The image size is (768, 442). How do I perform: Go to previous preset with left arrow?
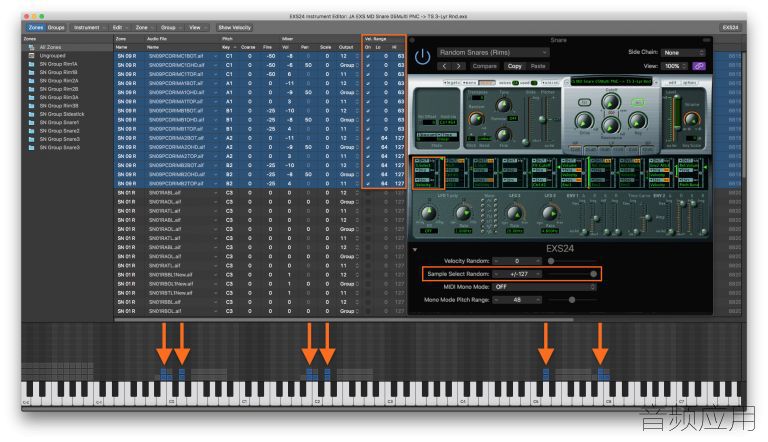click(444, 66)
